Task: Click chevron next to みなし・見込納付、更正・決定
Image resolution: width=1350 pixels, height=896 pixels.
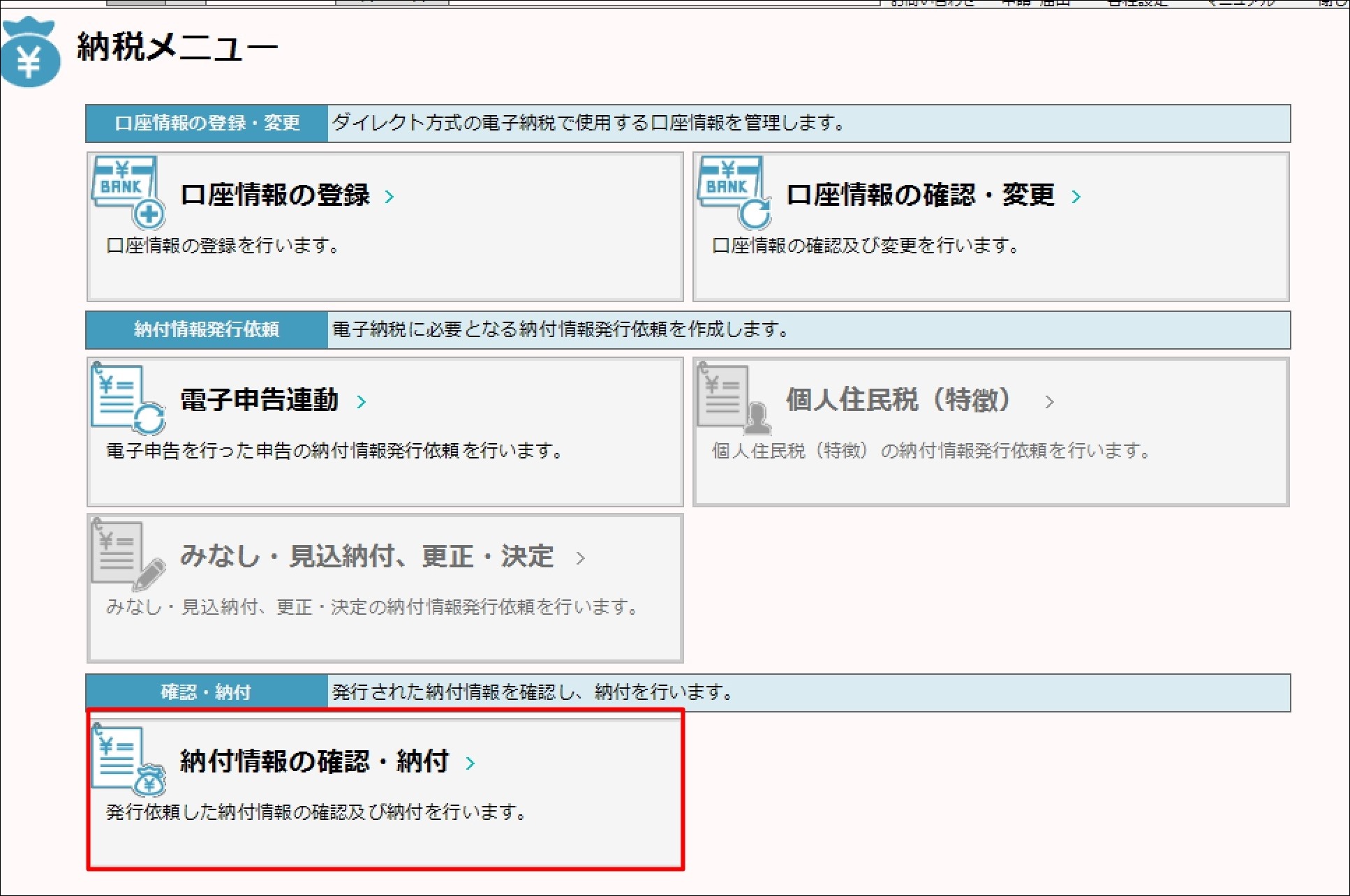Action: 580,558
